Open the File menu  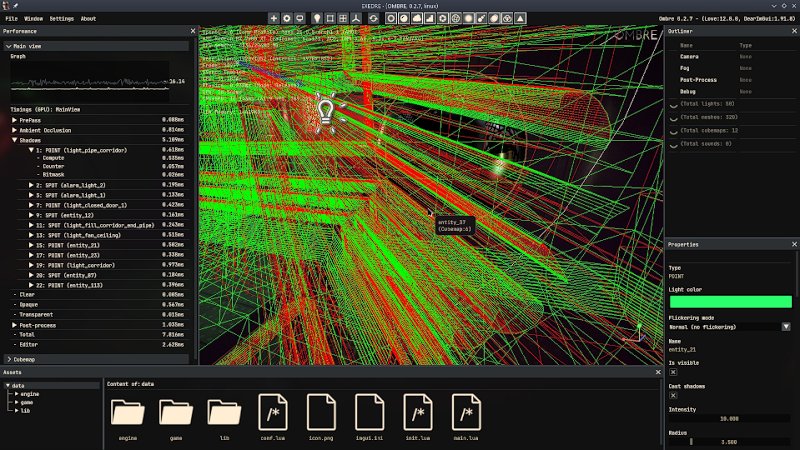12,18
